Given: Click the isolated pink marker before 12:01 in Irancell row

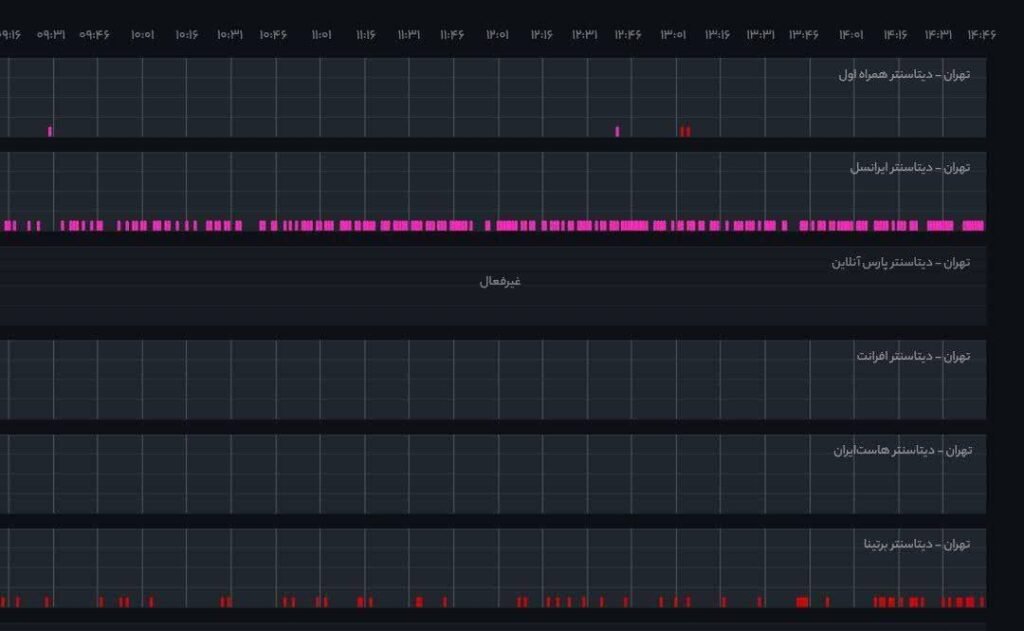Looking at the screenshot, I should point(488,226).
